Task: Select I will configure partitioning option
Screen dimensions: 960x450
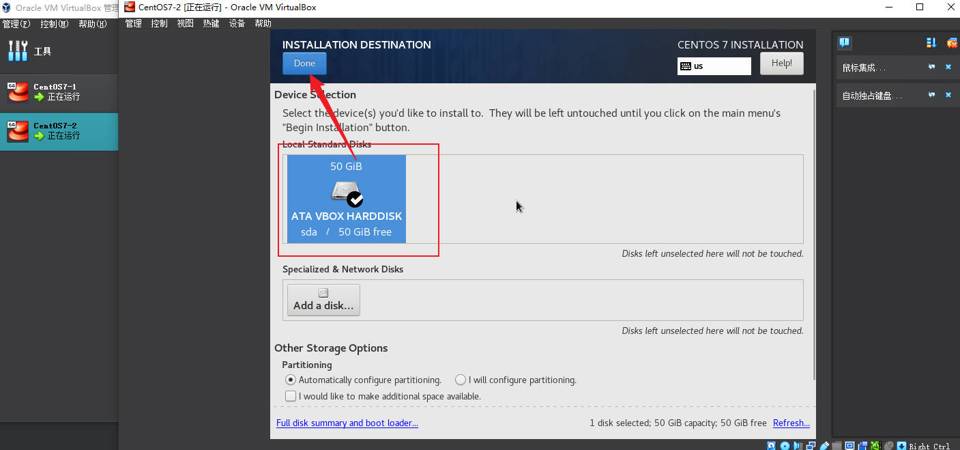Action: tap(460, 380)
